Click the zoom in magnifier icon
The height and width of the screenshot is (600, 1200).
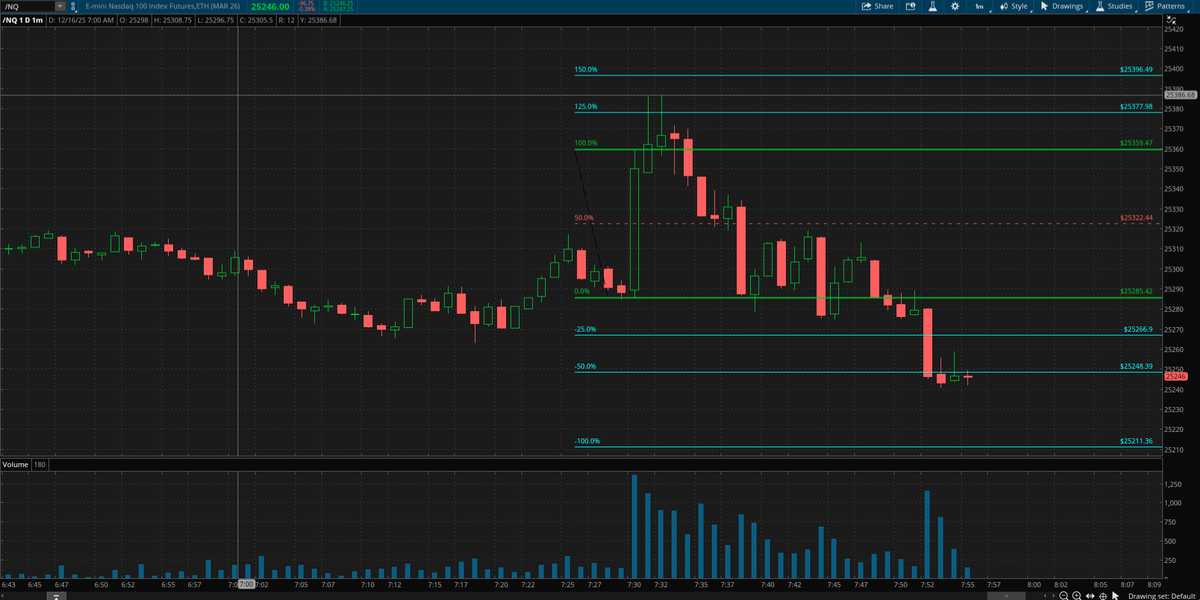pyautogui.click(x=1077, y=596)
